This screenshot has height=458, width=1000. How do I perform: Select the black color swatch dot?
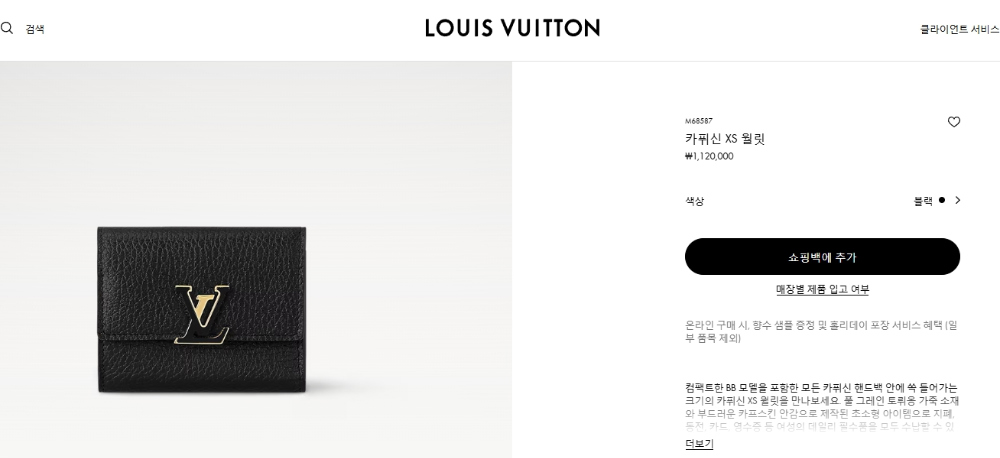click(942, 200)
